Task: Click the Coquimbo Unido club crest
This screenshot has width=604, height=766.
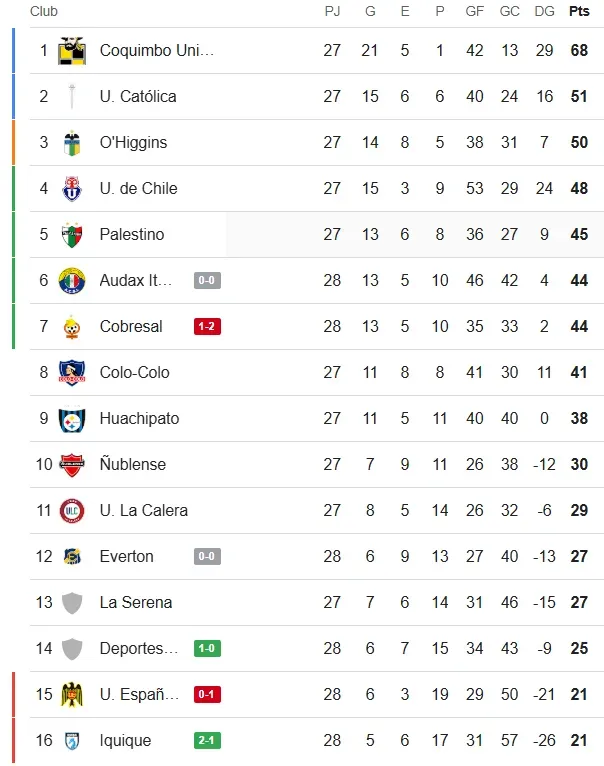Action: [72, 50]
